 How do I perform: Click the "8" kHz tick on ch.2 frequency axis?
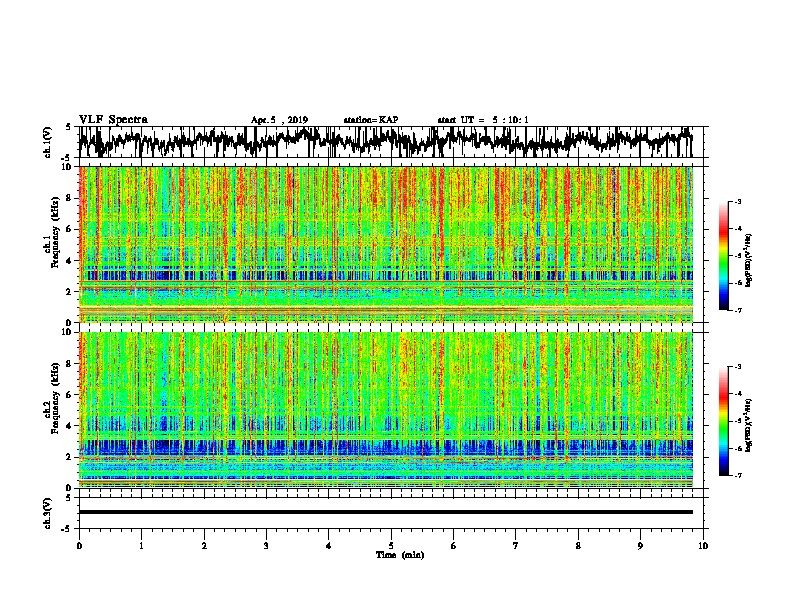pyautogui.click(x=70, y=364)
